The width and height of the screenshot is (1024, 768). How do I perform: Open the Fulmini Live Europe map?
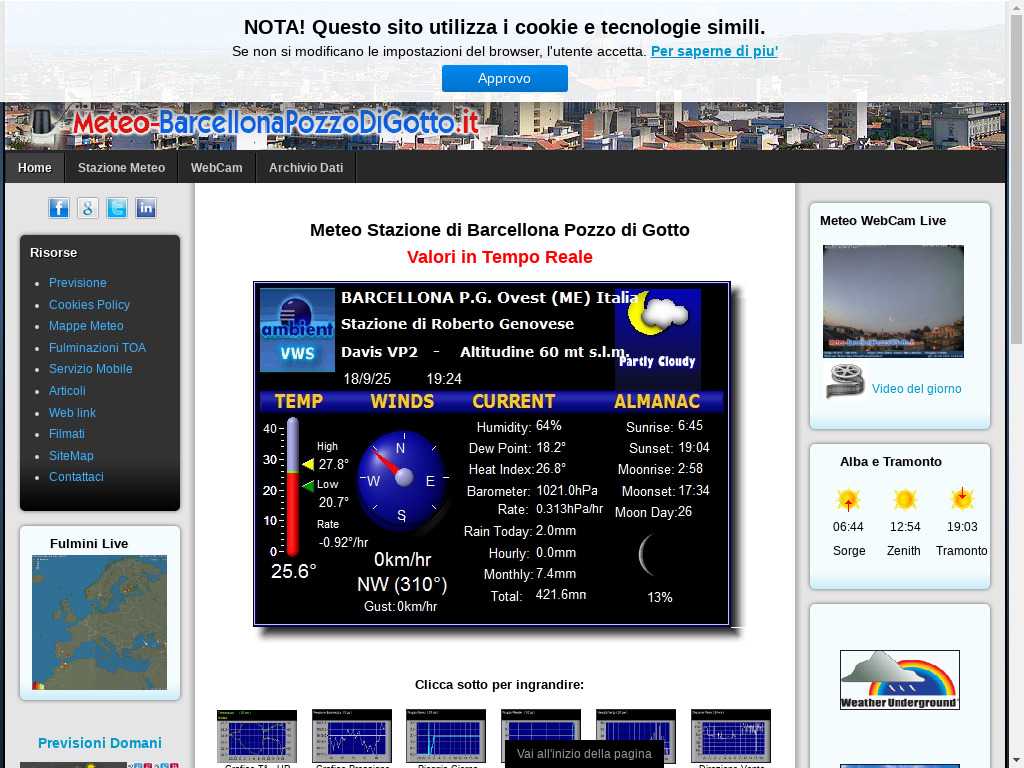99,622
